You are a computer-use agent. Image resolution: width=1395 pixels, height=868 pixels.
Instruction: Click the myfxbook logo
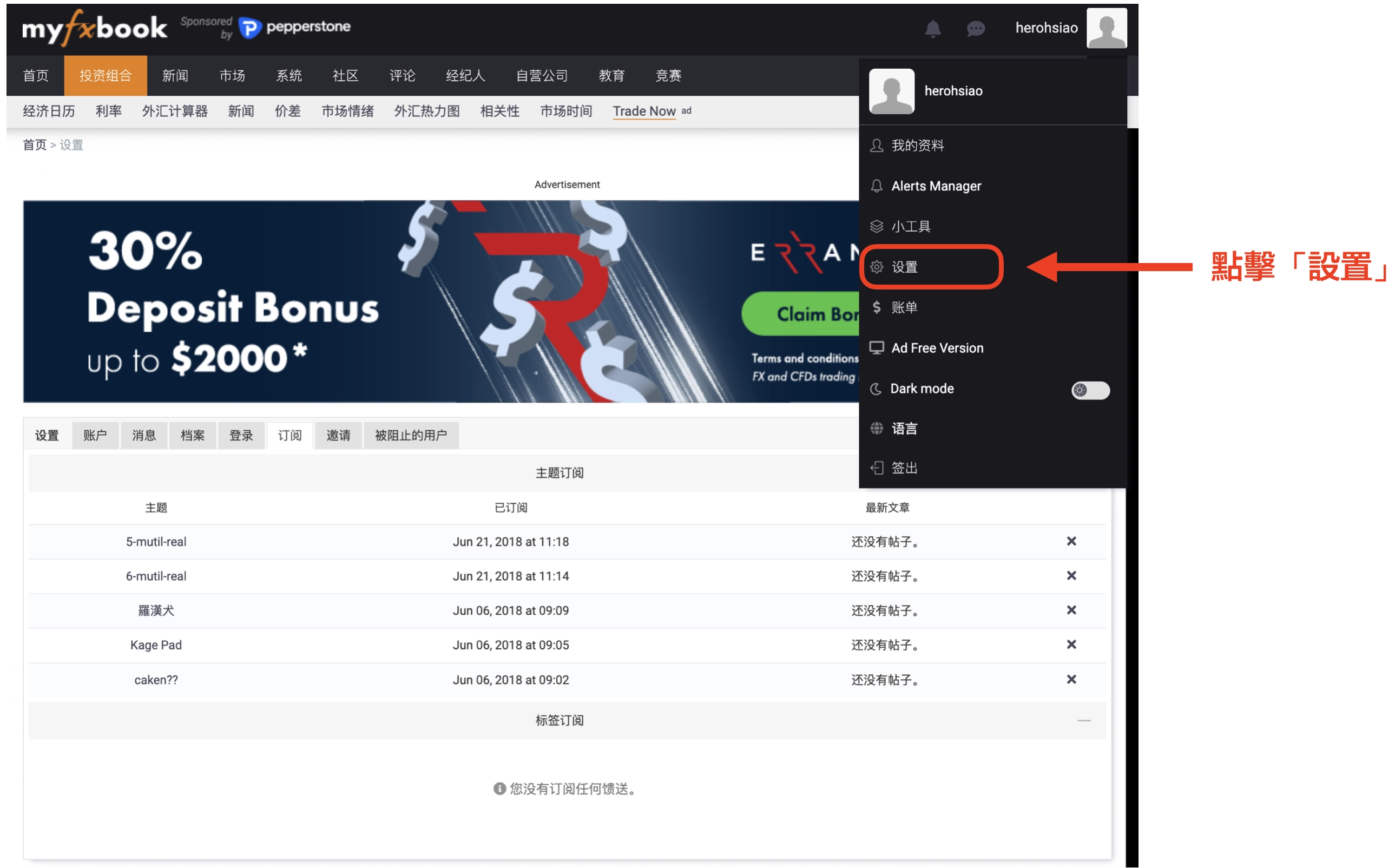pyautogui.click(x=94, y=28)
